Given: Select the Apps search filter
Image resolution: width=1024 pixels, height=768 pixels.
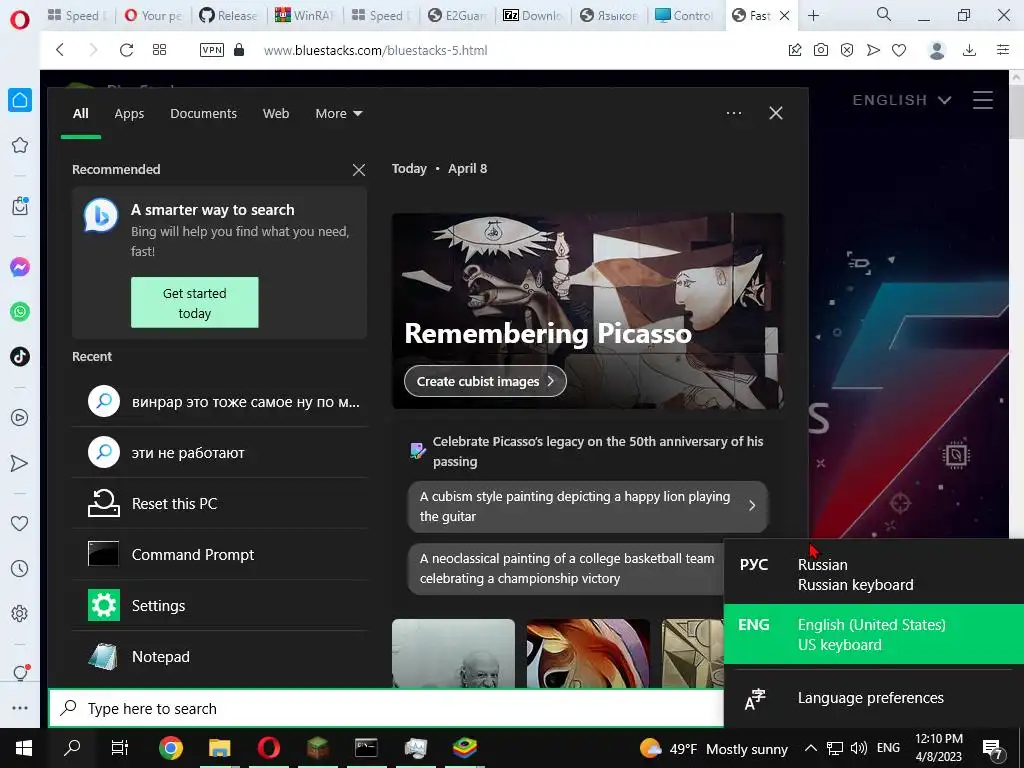Looking at the screenshot, I should point(129,114).
